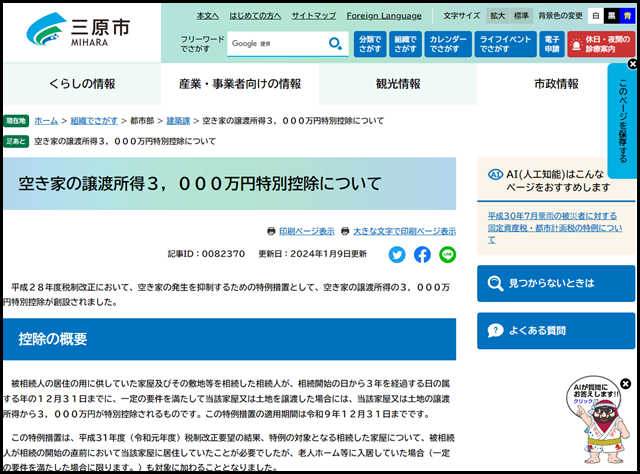
Task: Click よくある質問 button
Action: tap(556, 331)
